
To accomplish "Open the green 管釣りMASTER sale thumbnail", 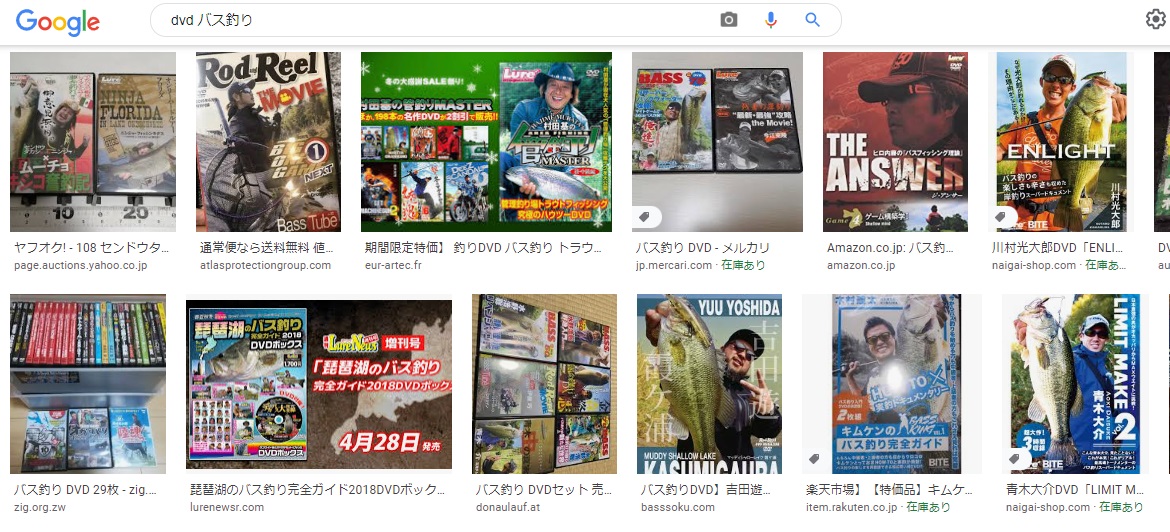I will coord(486,142).
